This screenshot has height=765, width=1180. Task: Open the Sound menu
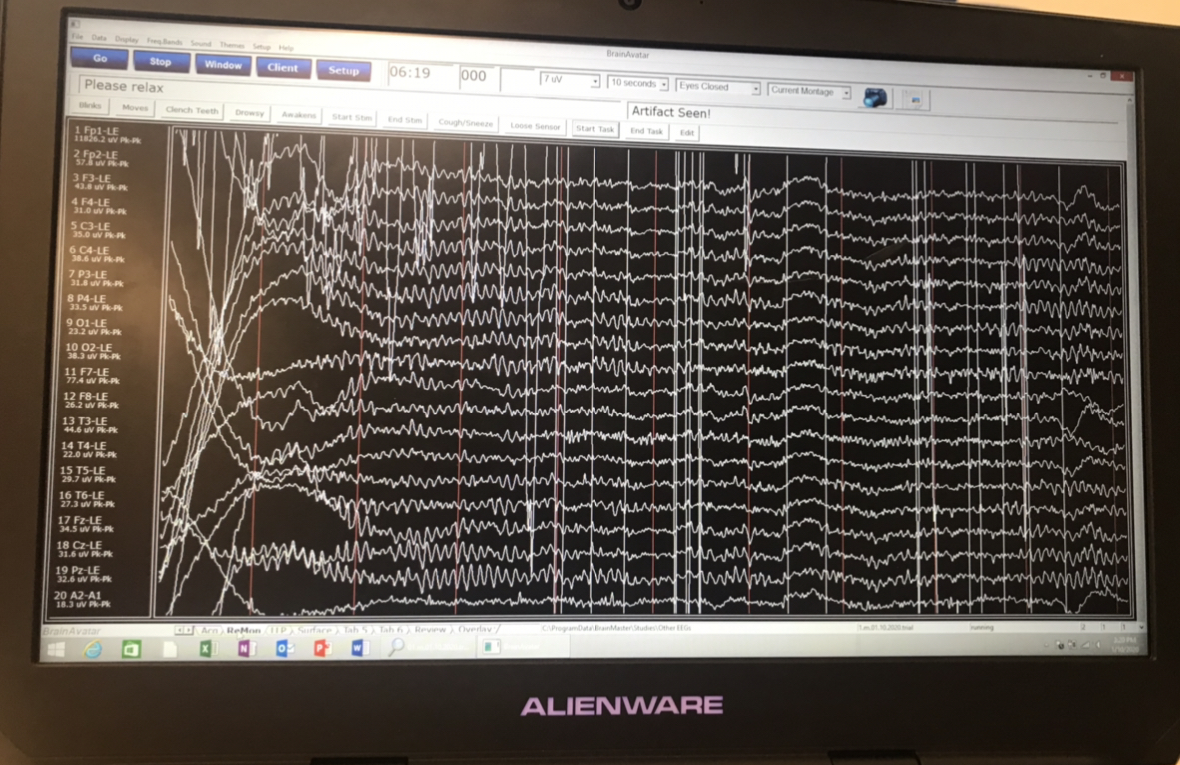200,43
